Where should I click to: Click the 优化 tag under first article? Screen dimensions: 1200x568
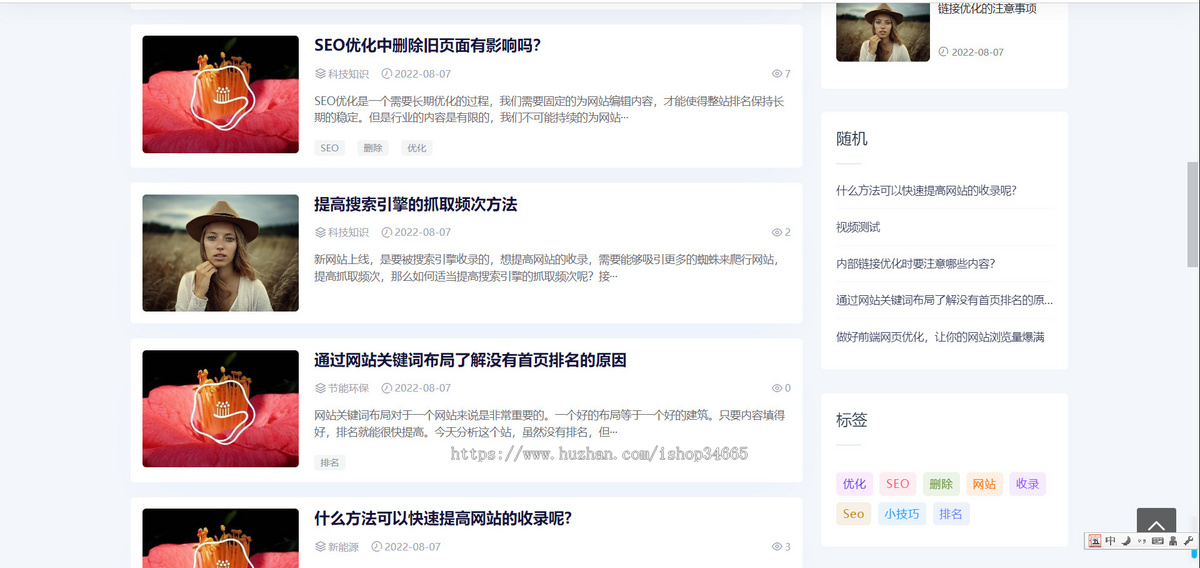pyautogui.click(x=416, y=148)
